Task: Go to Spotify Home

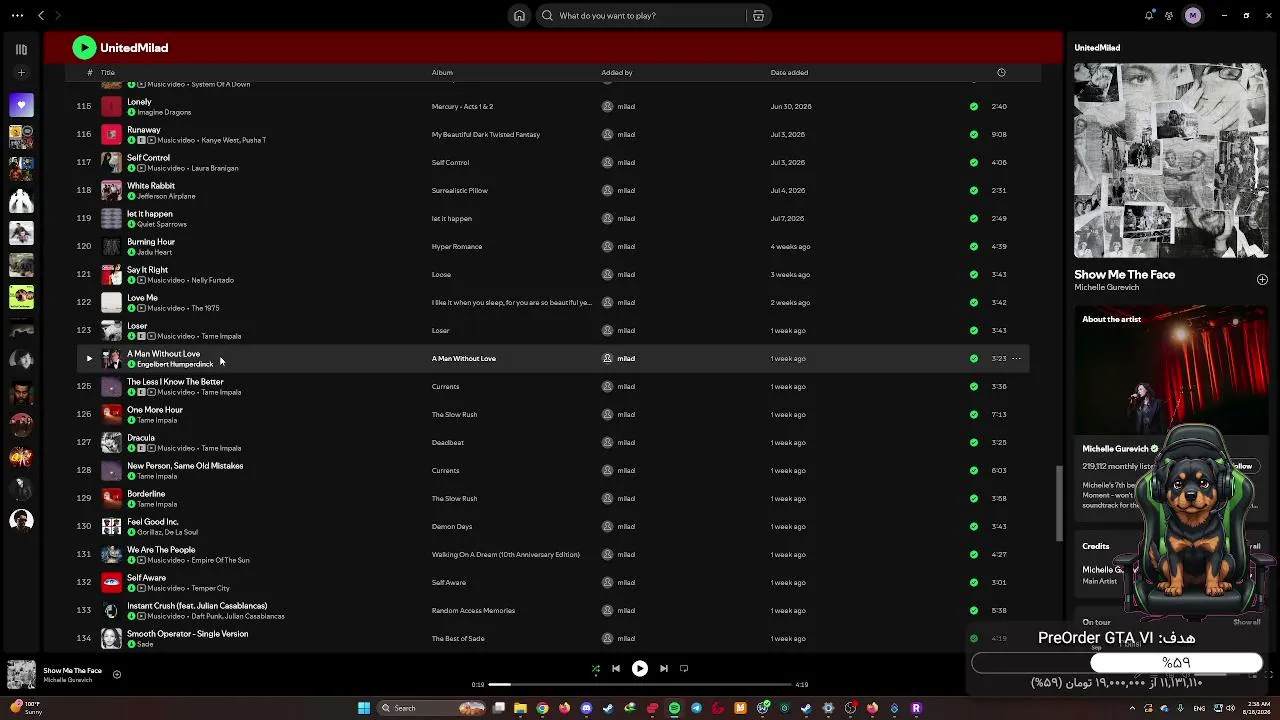Action: pyautogui.click(x=519, y=16)
